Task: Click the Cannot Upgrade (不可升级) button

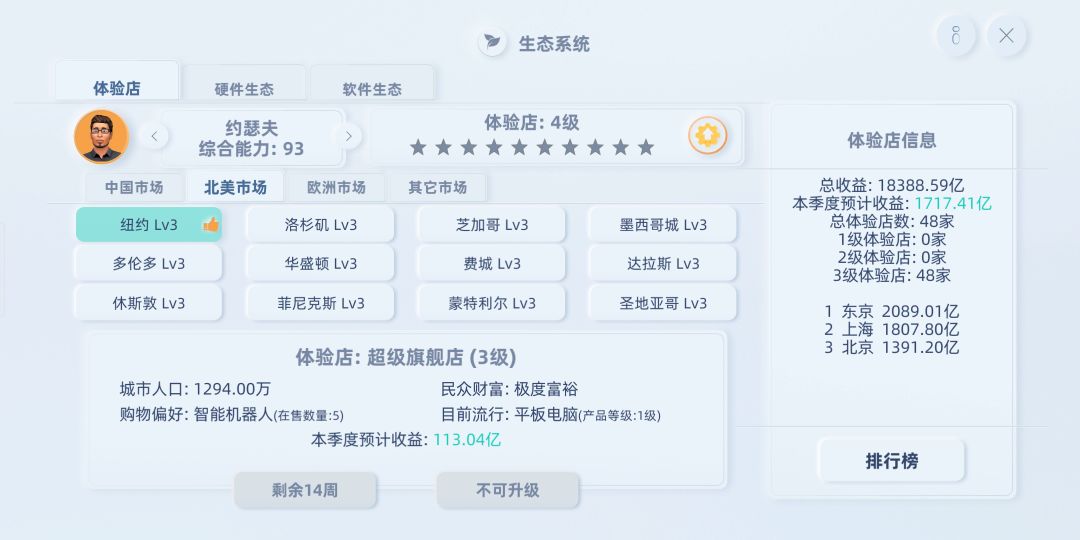Action: pos(507,490)
